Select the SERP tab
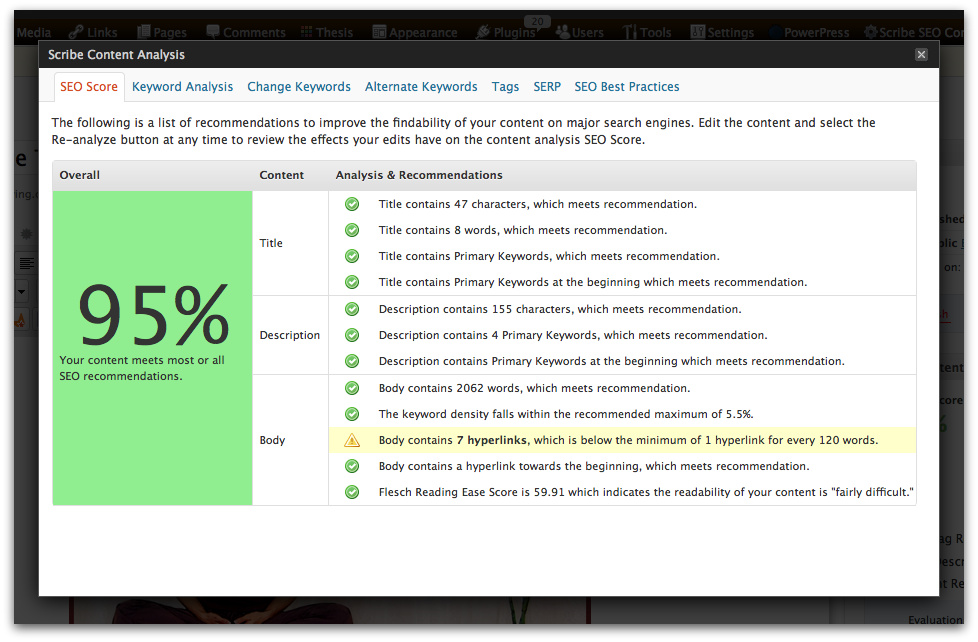The width and height of the screenshot is (978, 642). point(547,87)
